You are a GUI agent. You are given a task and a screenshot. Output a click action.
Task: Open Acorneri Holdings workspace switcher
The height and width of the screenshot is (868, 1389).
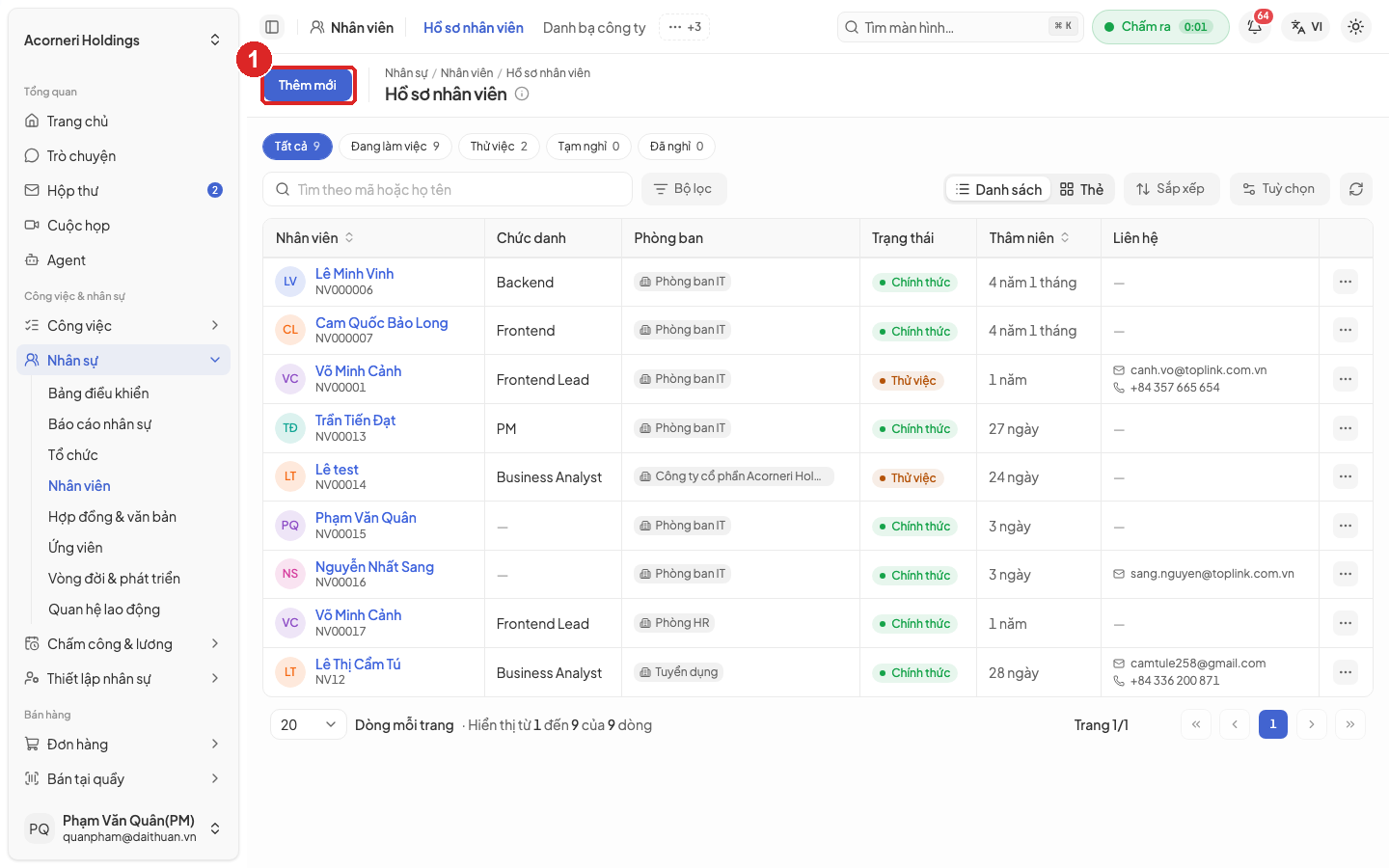pos(123,41)
